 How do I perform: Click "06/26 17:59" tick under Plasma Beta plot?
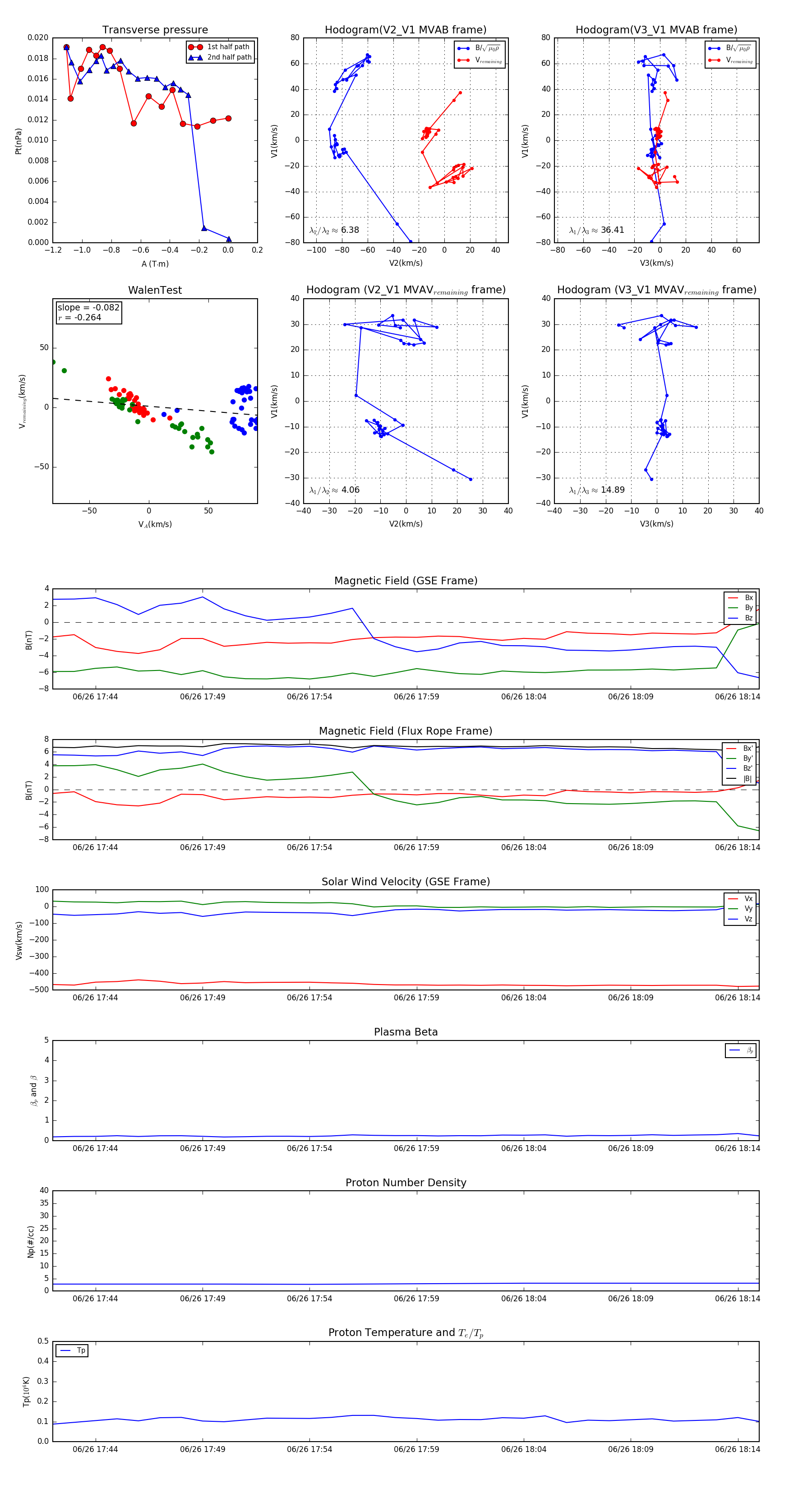tap(416, 1148)
